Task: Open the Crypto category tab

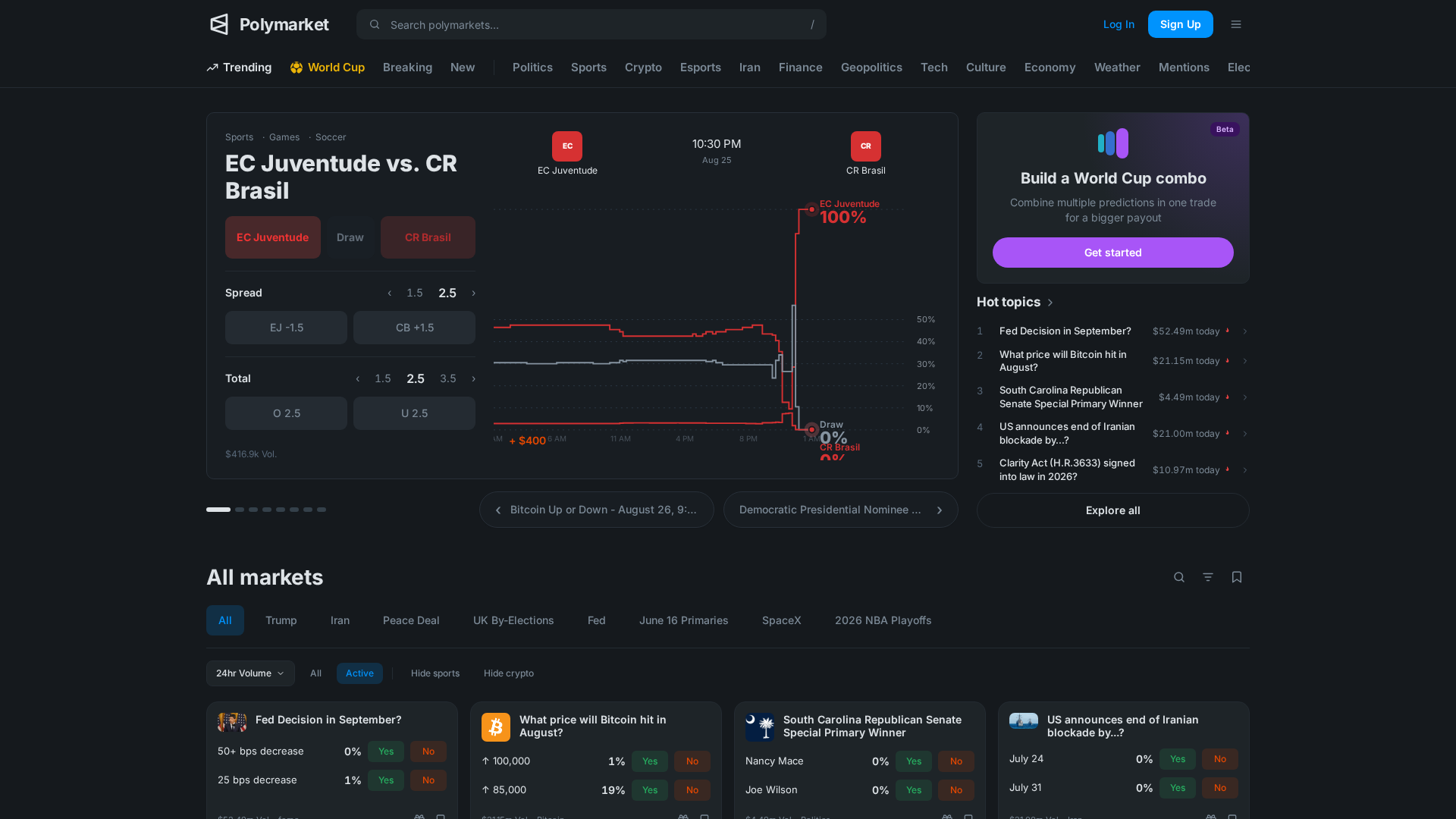Action: click(643, 67)
